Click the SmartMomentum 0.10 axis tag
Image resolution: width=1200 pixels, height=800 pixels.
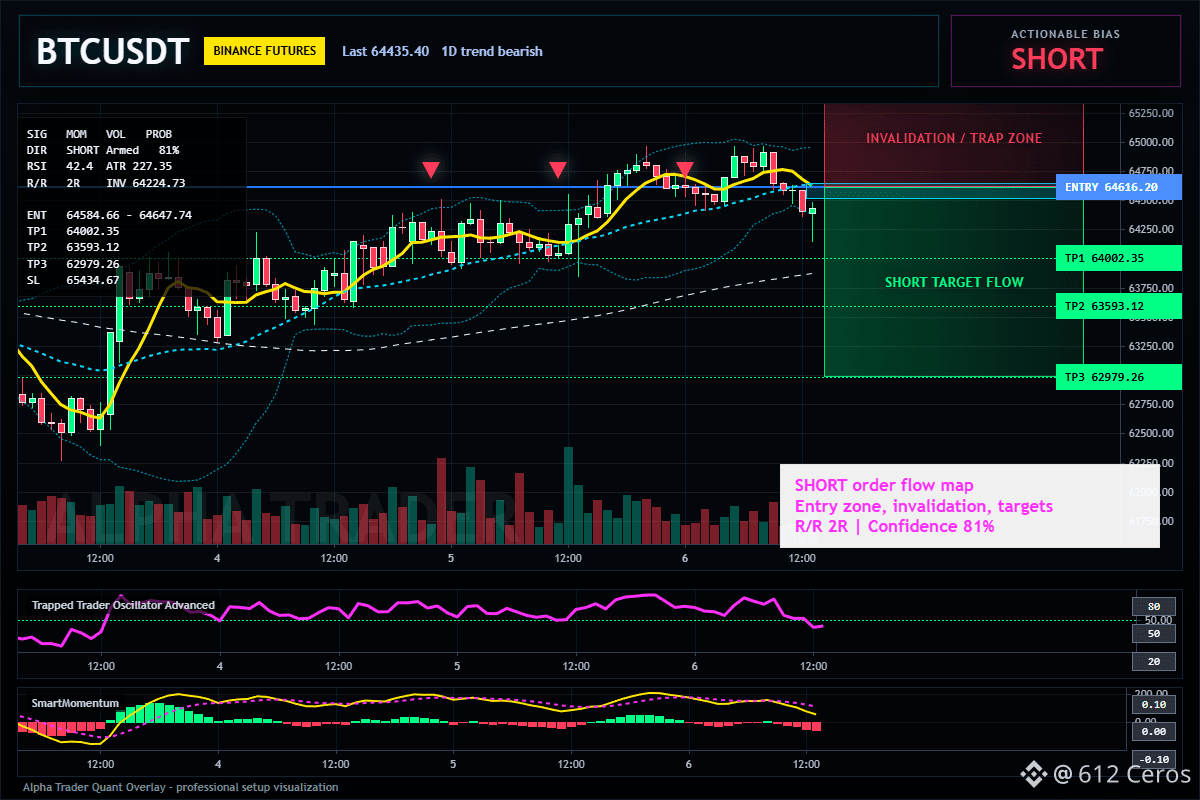coord(1153,704)
